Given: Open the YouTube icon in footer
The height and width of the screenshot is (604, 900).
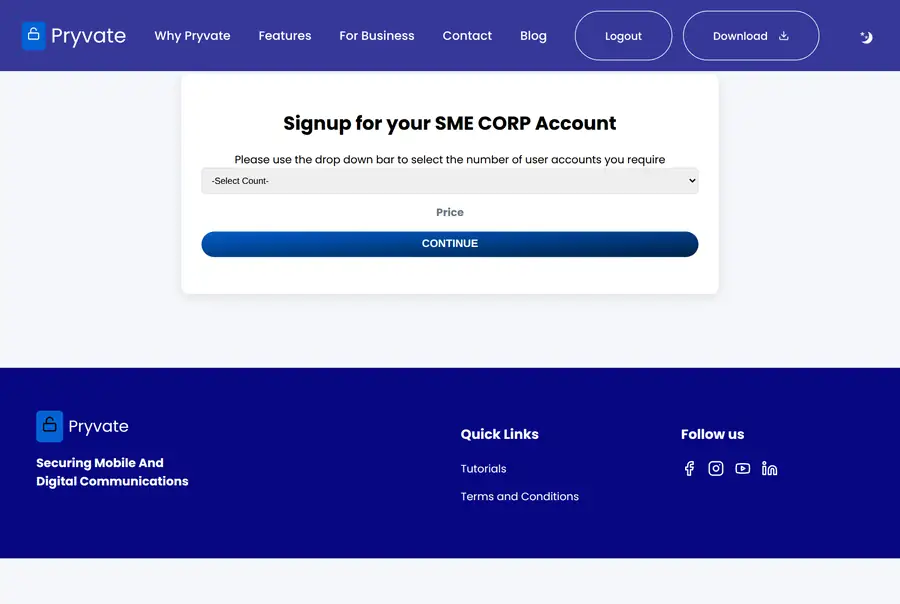Looking at the screenshot, I should point(743,469).
